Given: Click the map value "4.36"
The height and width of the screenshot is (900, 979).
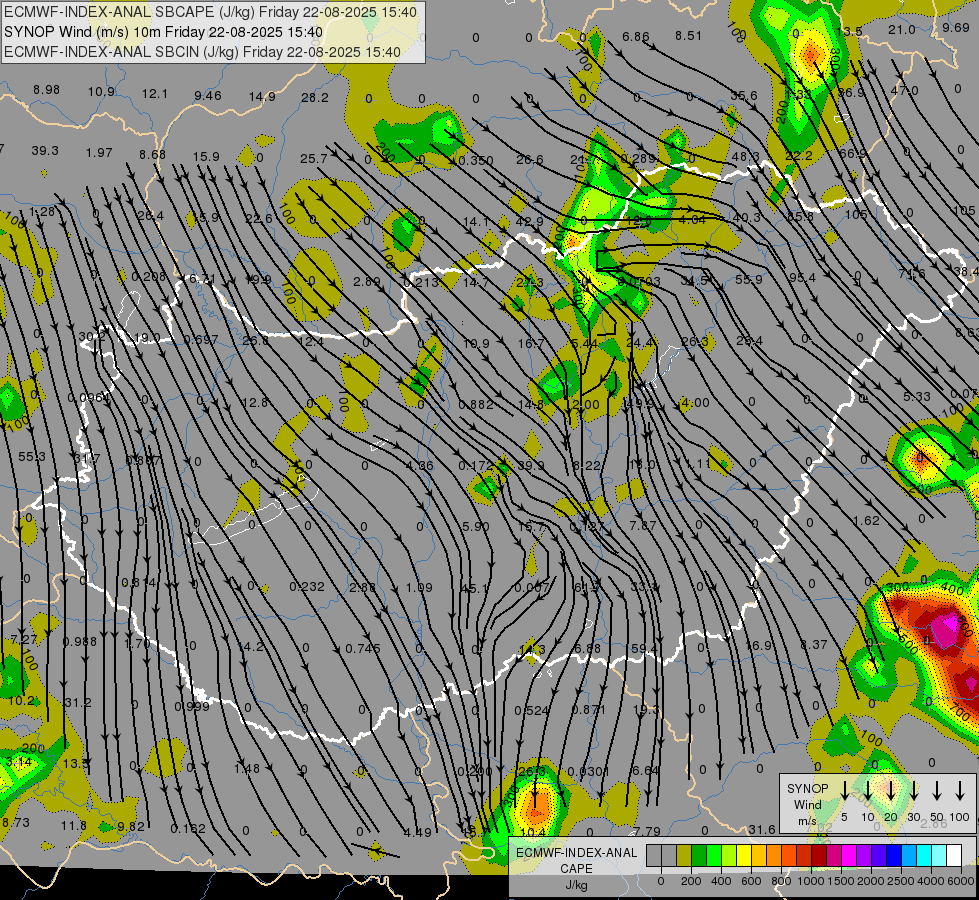Looking at the screenshot, I should point(419,465).
